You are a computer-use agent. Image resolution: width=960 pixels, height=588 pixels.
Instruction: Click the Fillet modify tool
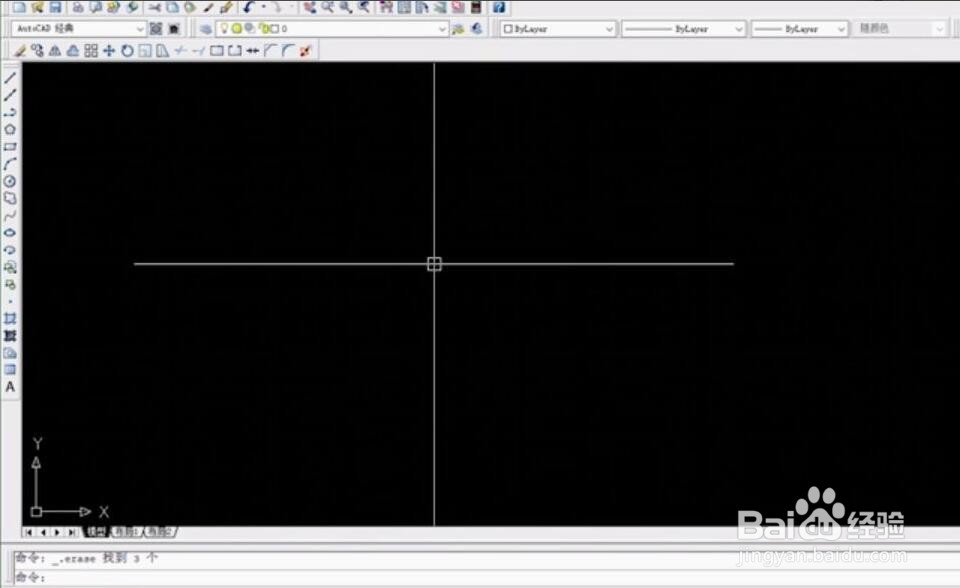[288, 51]
